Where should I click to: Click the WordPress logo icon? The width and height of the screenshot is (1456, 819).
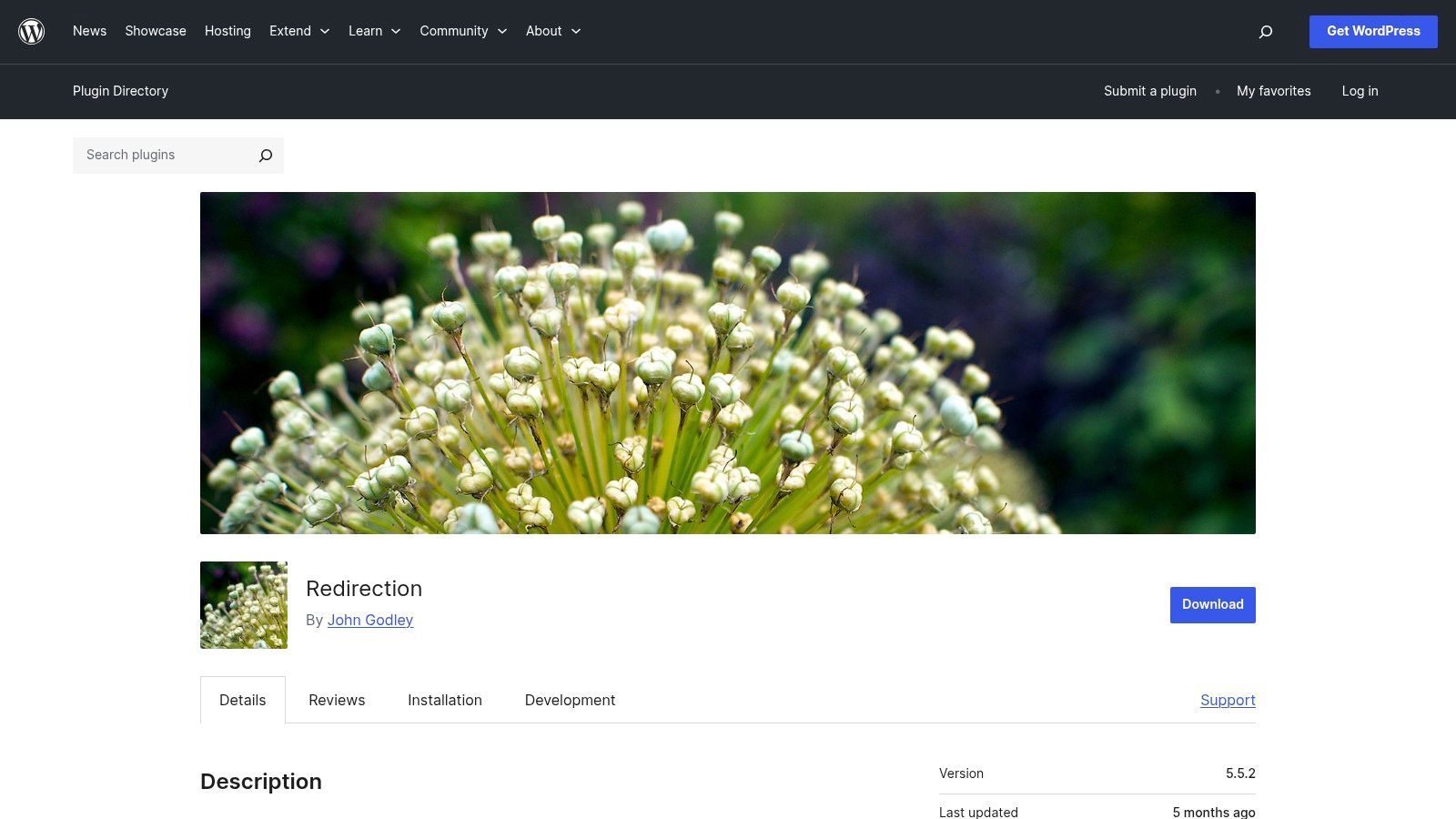32,32
